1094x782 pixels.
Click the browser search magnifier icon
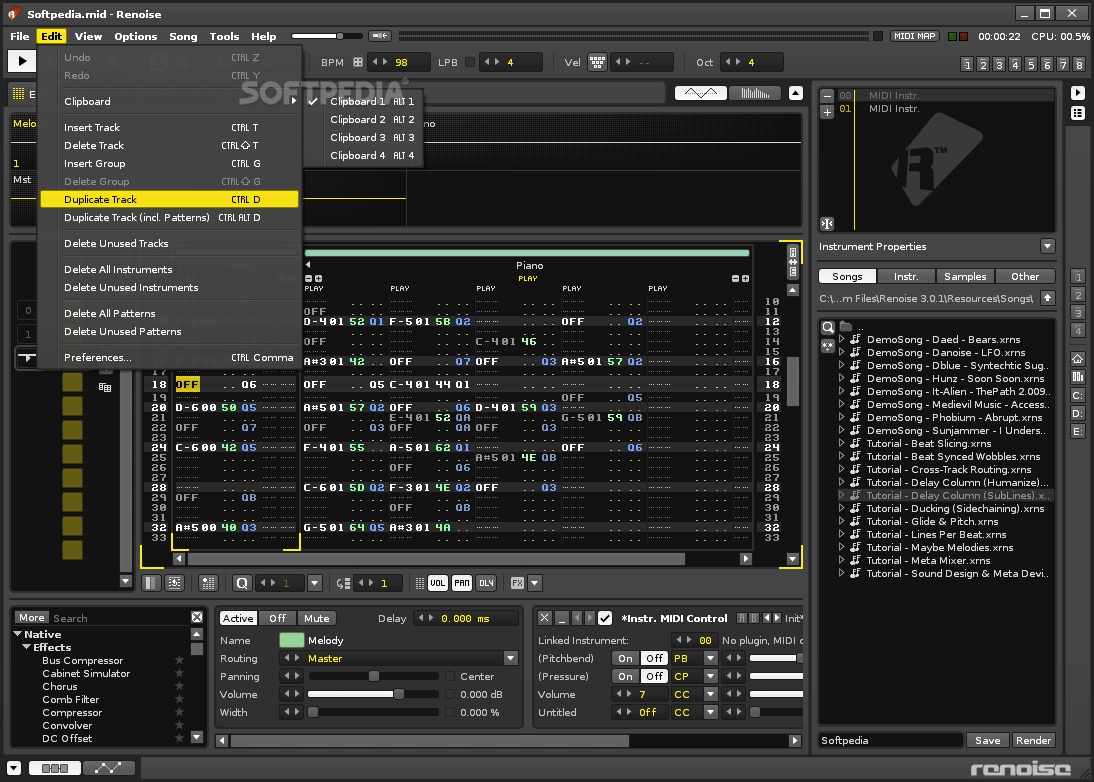[x=827, y=327]
